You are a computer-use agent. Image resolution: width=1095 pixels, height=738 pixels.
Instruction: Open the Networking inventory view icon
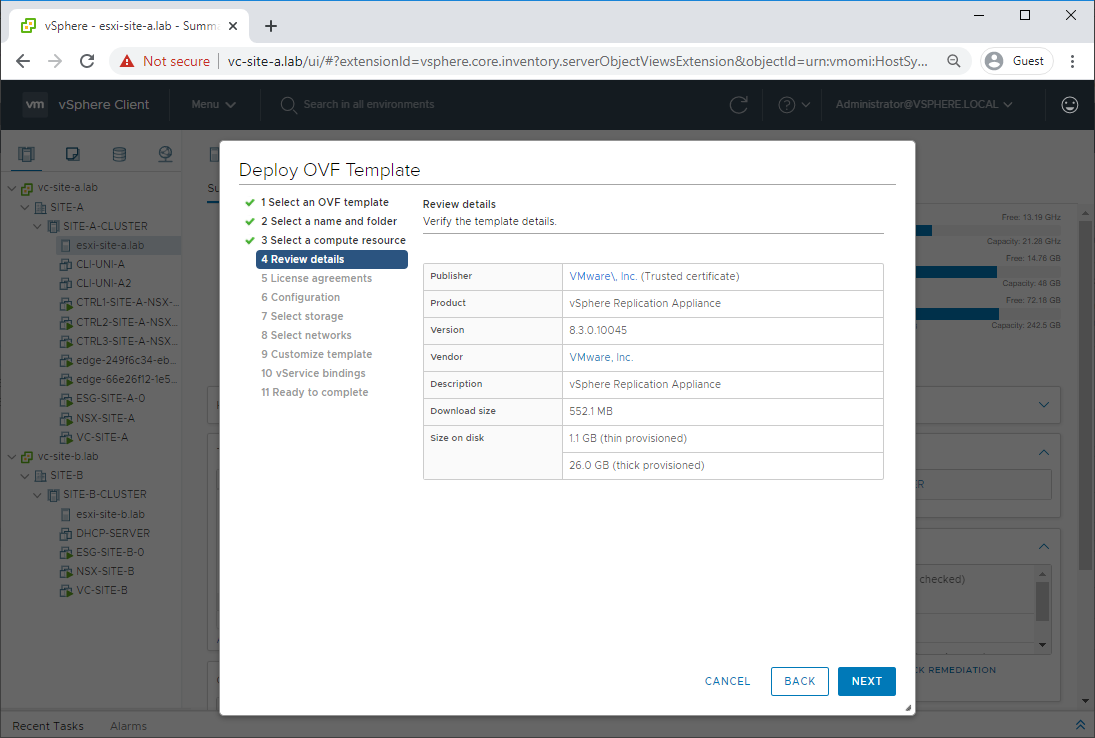coord(166,154)
